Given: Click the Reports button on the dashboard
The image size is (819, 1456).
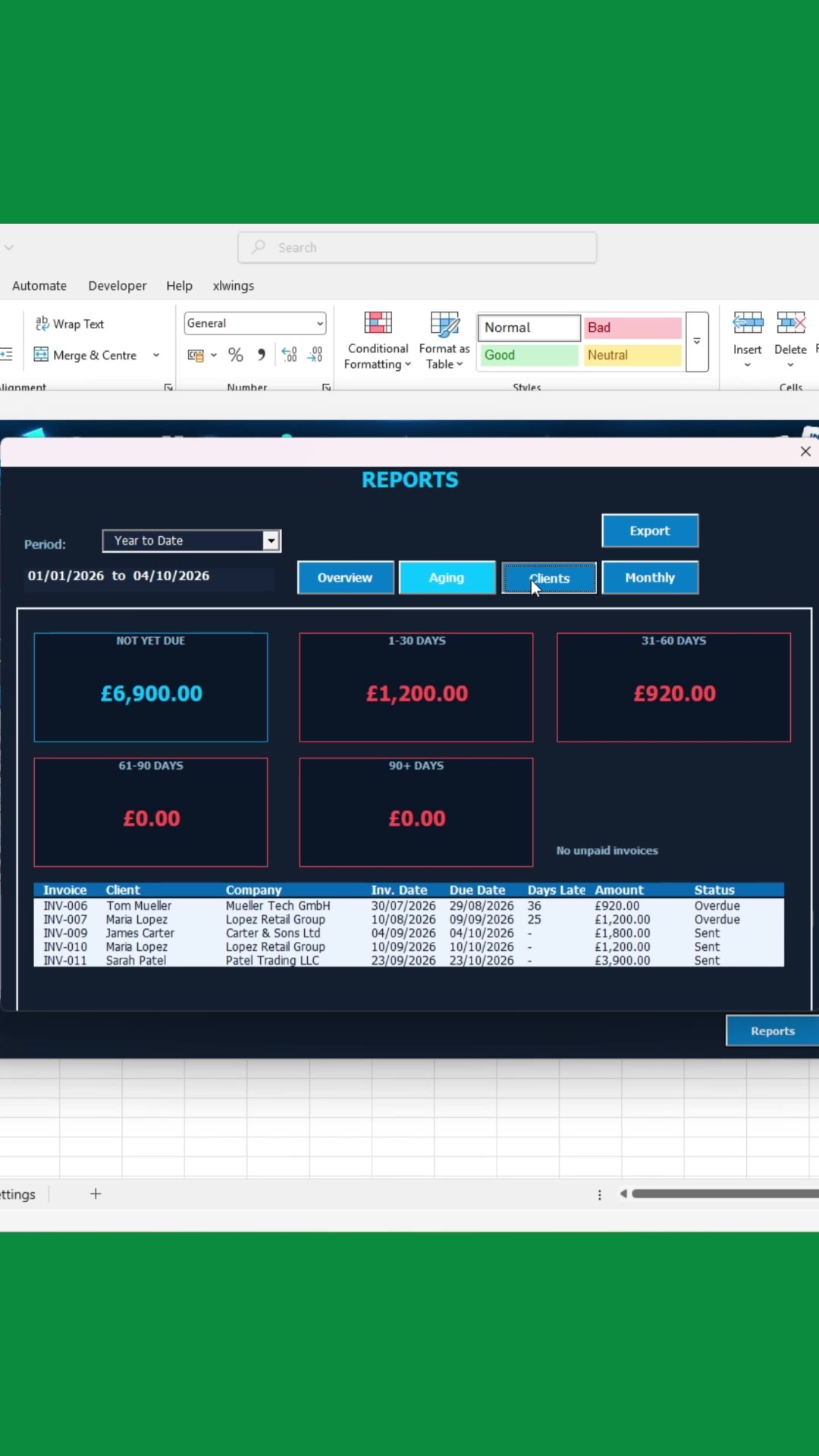Looking at the screenshot, I should 772,1031.
